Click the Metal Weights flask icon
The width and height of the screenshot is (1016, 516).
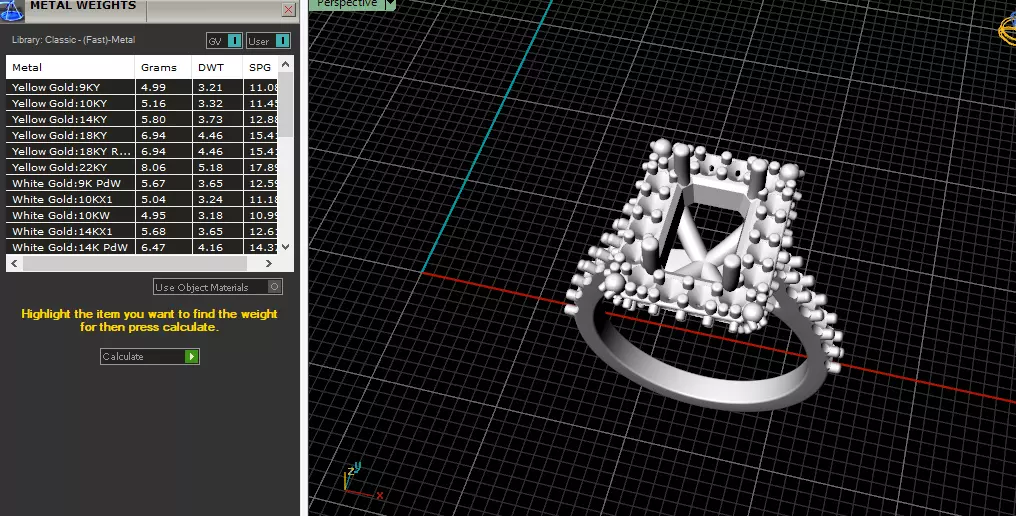point(12,10)
